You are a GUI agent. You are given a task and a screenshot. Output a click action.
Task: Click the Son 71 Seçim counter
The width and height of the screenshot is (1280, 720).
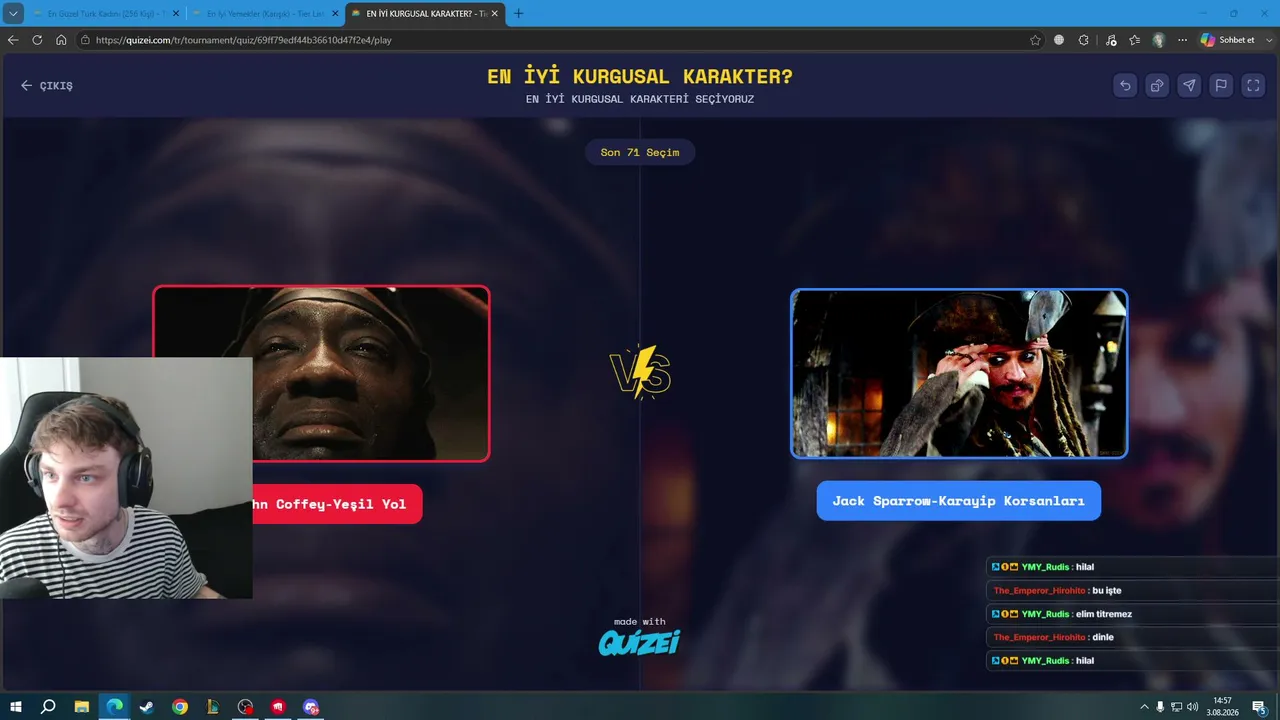(x=640, y=152)
